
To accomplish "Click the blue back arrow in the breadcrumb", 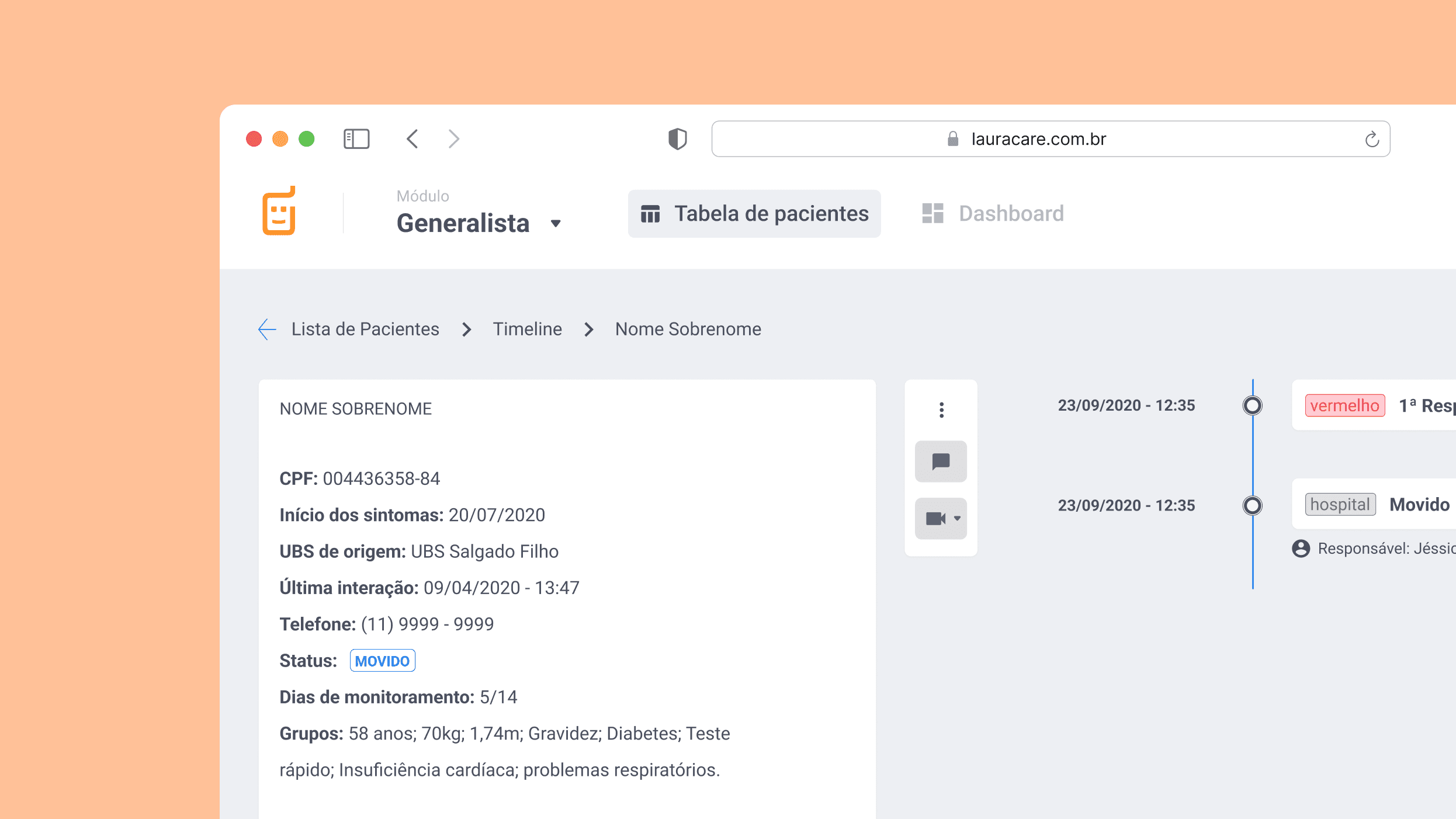I will [x=267, y=329].
